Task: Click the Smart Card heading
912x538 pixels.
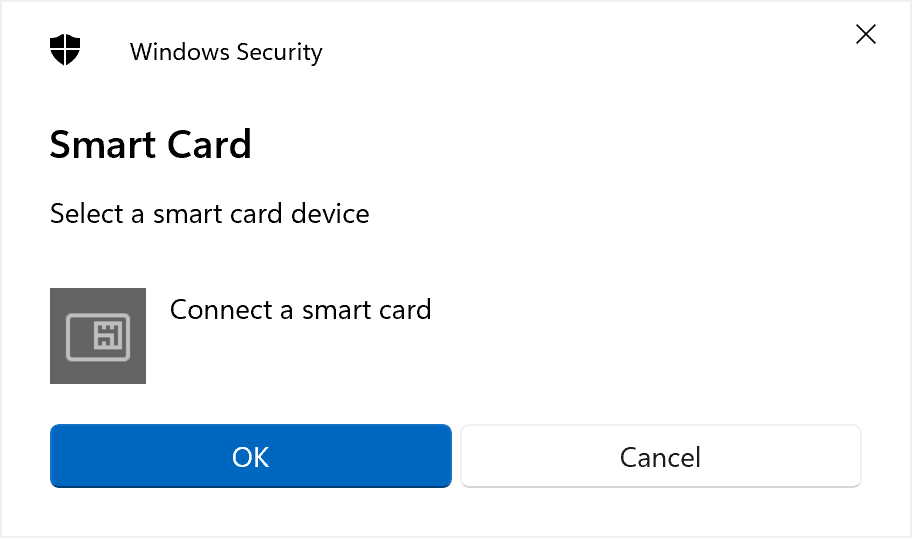Action: (x=151, y=144)
